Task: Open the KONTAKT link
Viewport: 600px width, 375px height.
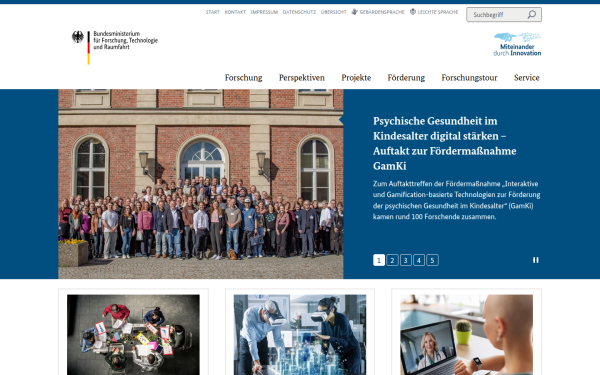Action: click(x=235, y=12)
